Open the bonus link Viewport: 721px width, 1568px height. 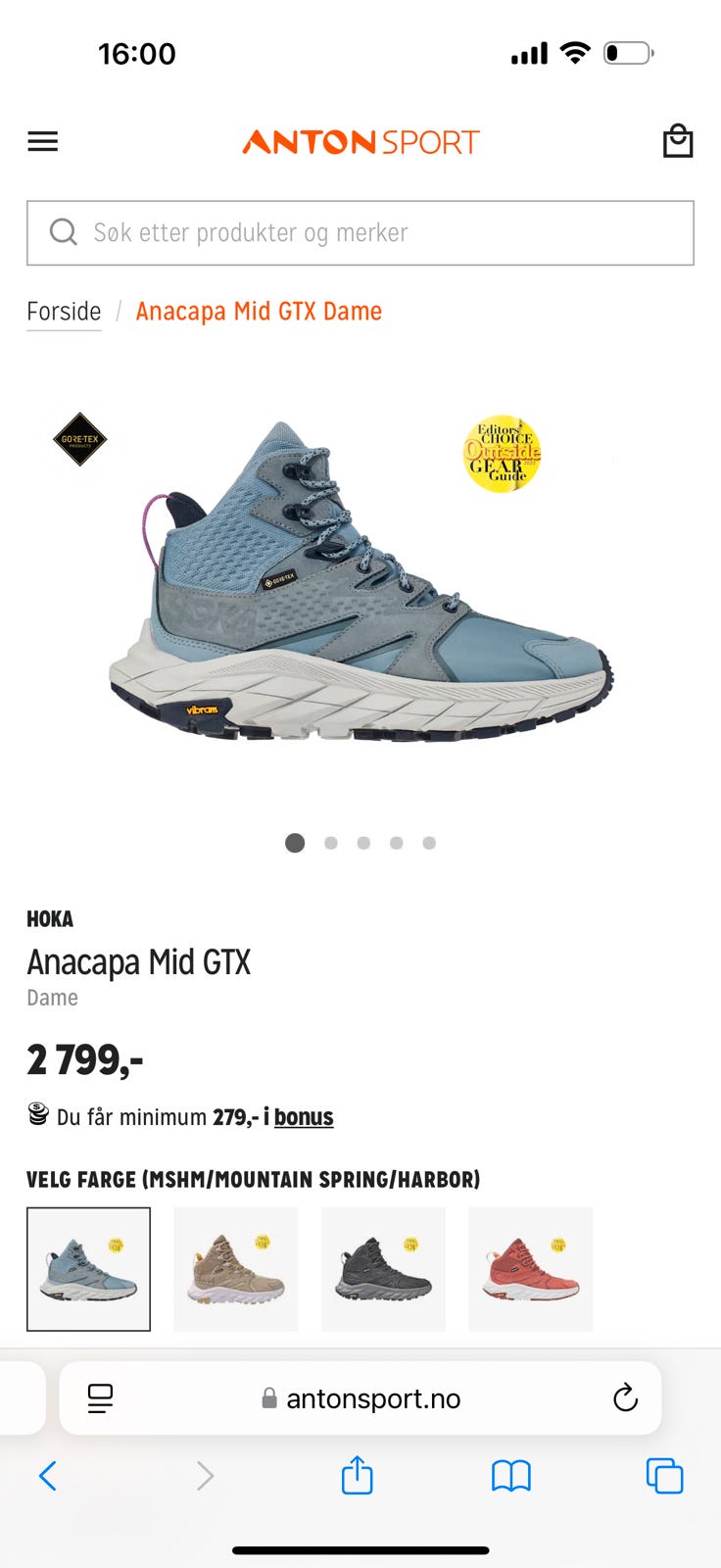304,1117
